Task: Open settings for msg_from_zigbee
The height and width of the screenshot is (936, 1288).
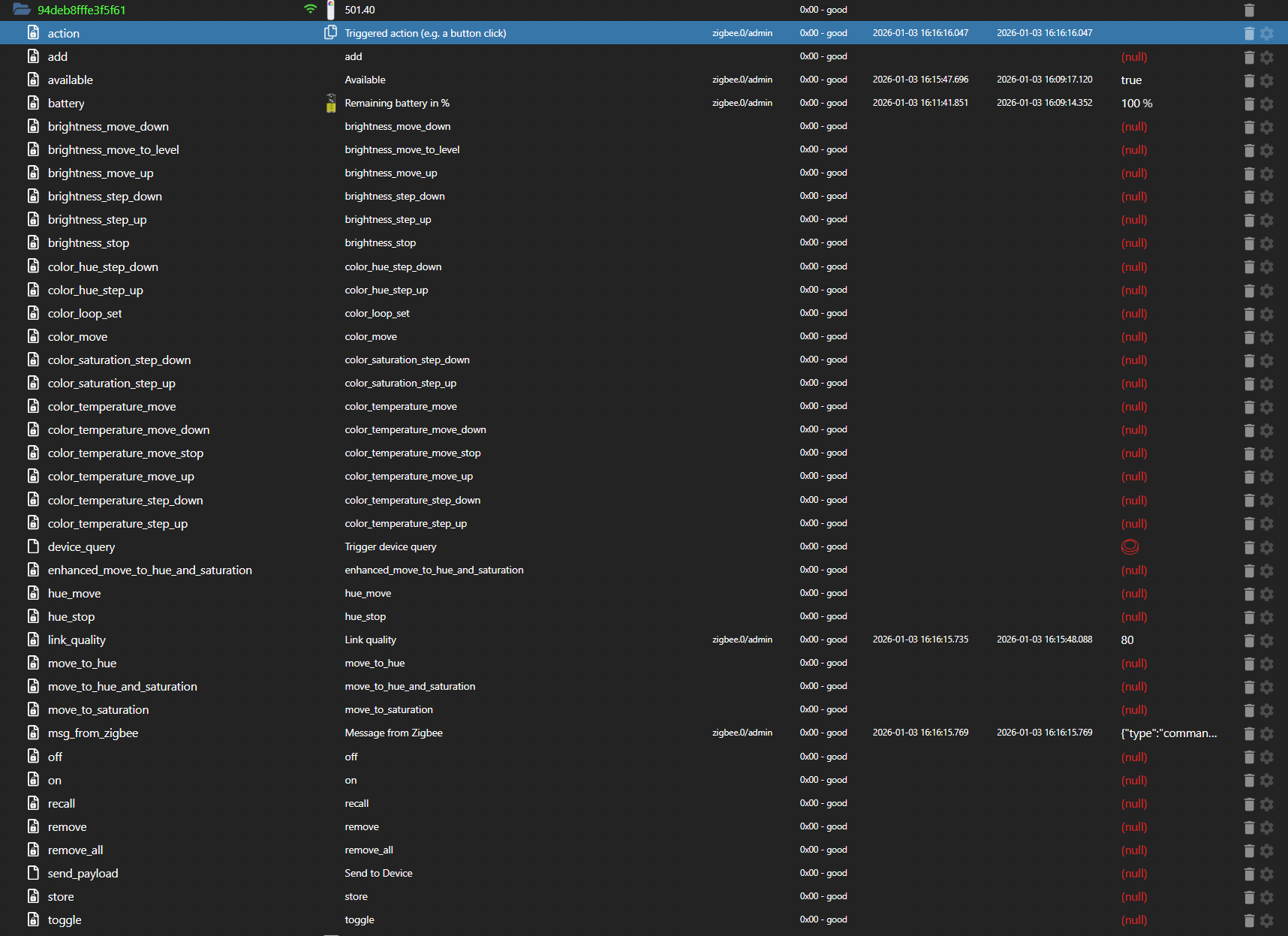Action: click(1267, 733)
